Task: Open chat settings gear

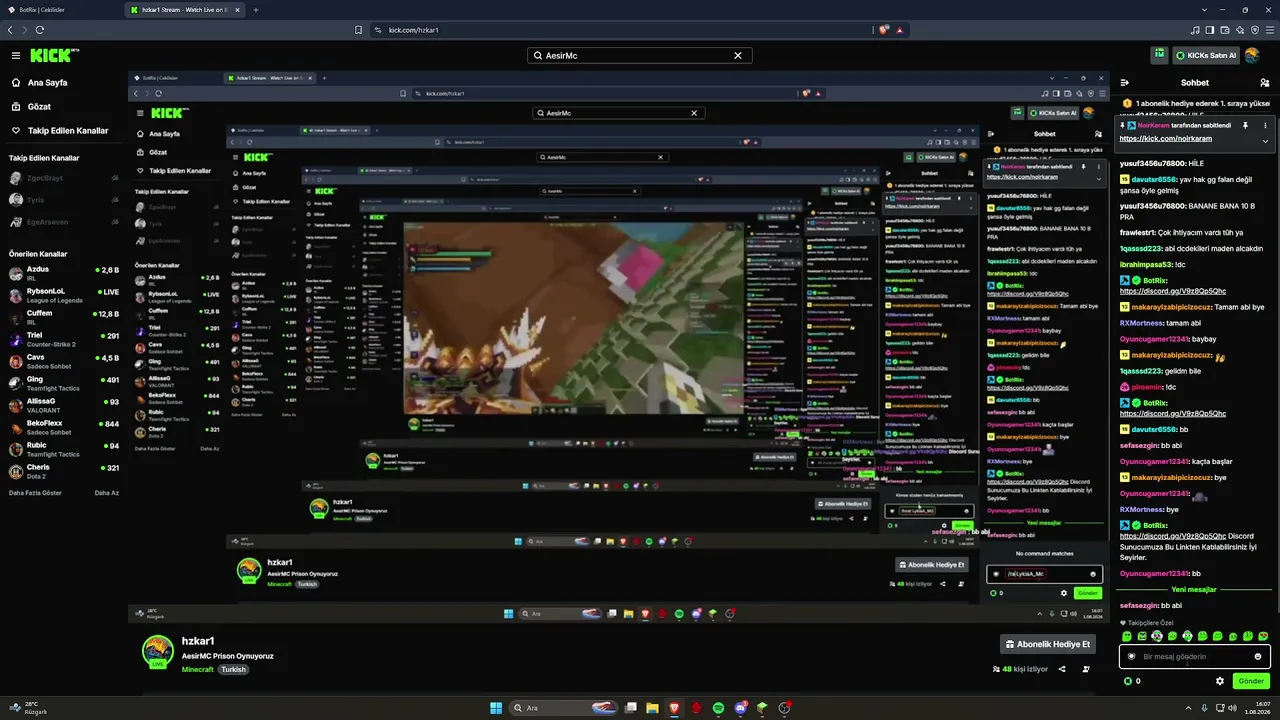Action: pos(1220,681)
